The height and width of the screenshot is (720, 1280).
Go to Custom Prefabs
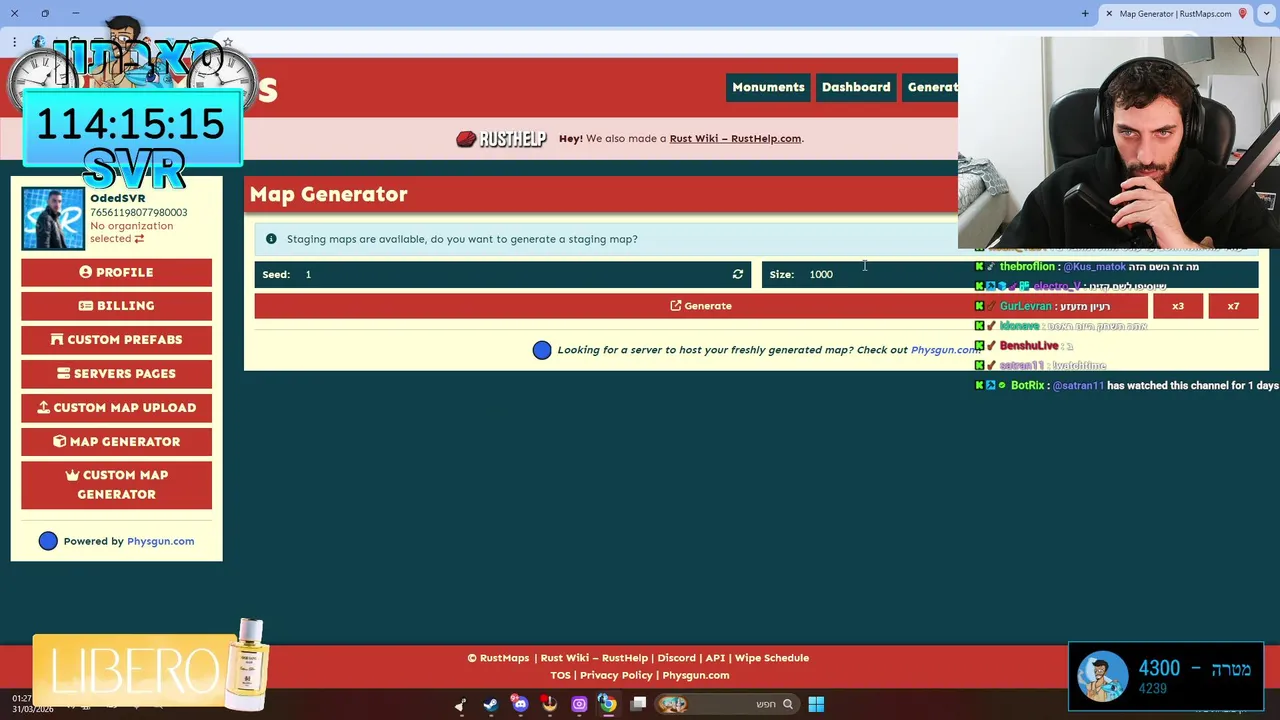116,340
